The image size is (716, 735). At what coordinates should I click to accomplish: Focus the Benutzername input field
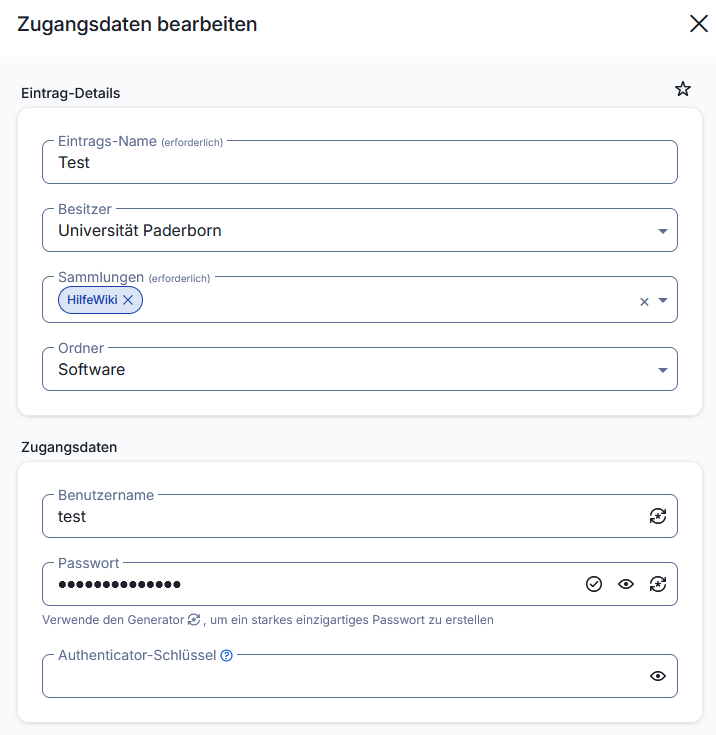click(340, 516)
